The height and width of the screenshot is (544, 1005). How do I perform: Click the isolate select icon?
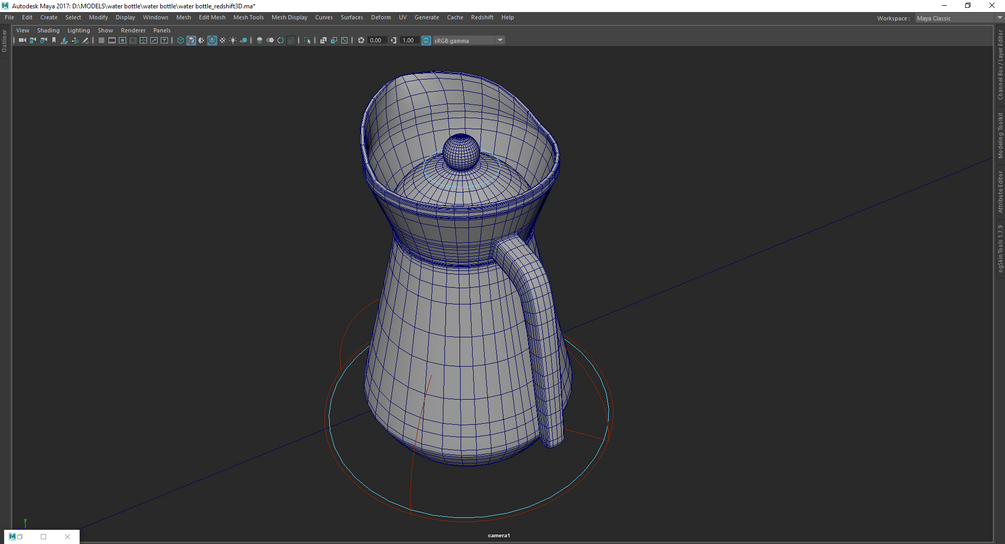309,40
